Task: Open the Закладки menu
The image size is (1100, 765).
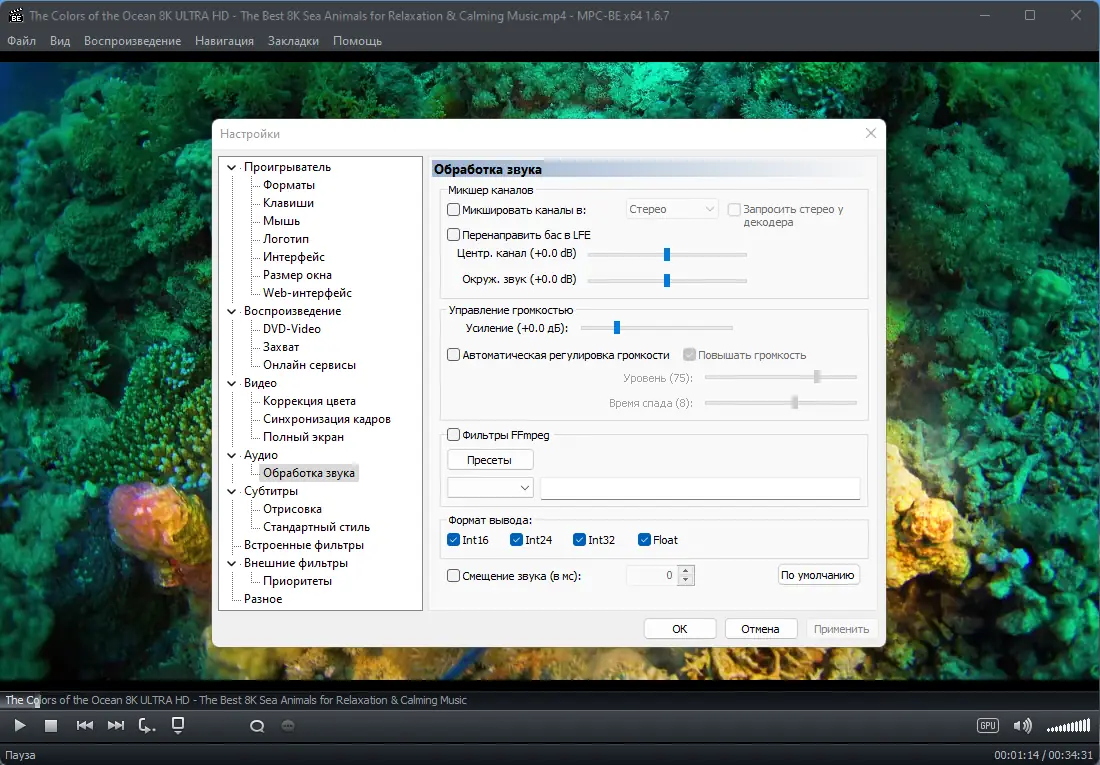Action: [x=293, y=41]
